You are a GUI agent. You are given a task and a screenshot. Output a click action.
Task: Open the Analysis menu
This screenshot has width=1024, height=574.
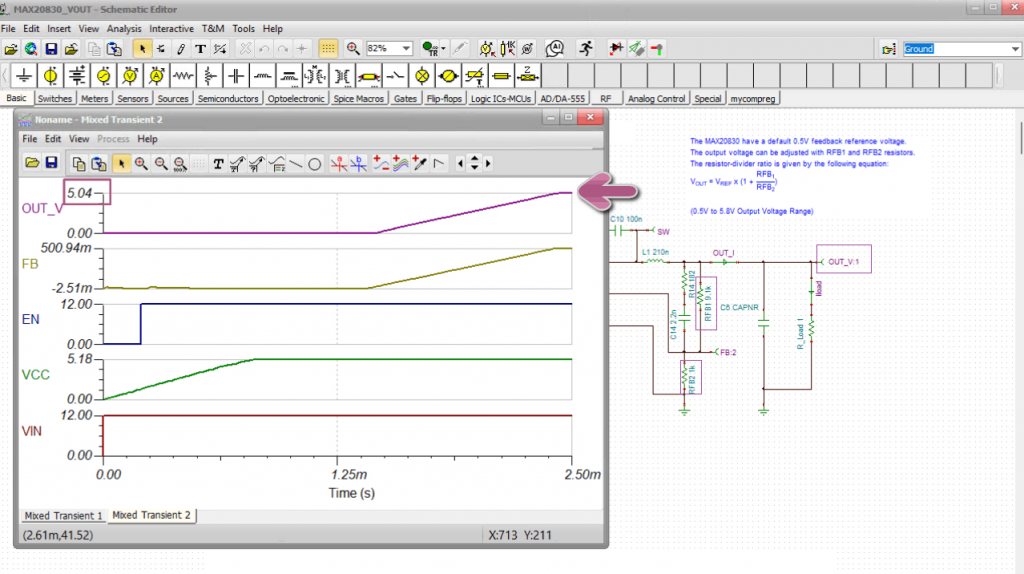[124, 29]
